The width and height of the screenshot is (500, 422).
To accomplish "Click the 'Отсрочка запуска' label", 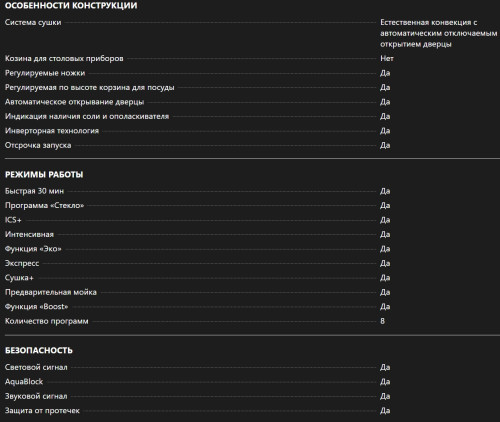I will [38, 145].
